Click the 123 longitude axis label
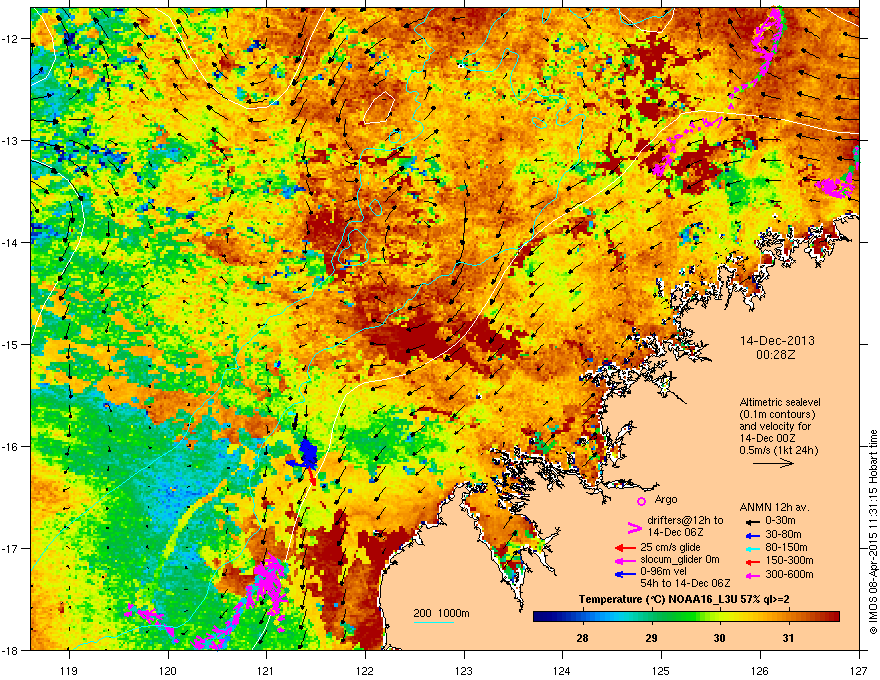This screenshot has height=680, width=880. [x=464, y=670]
